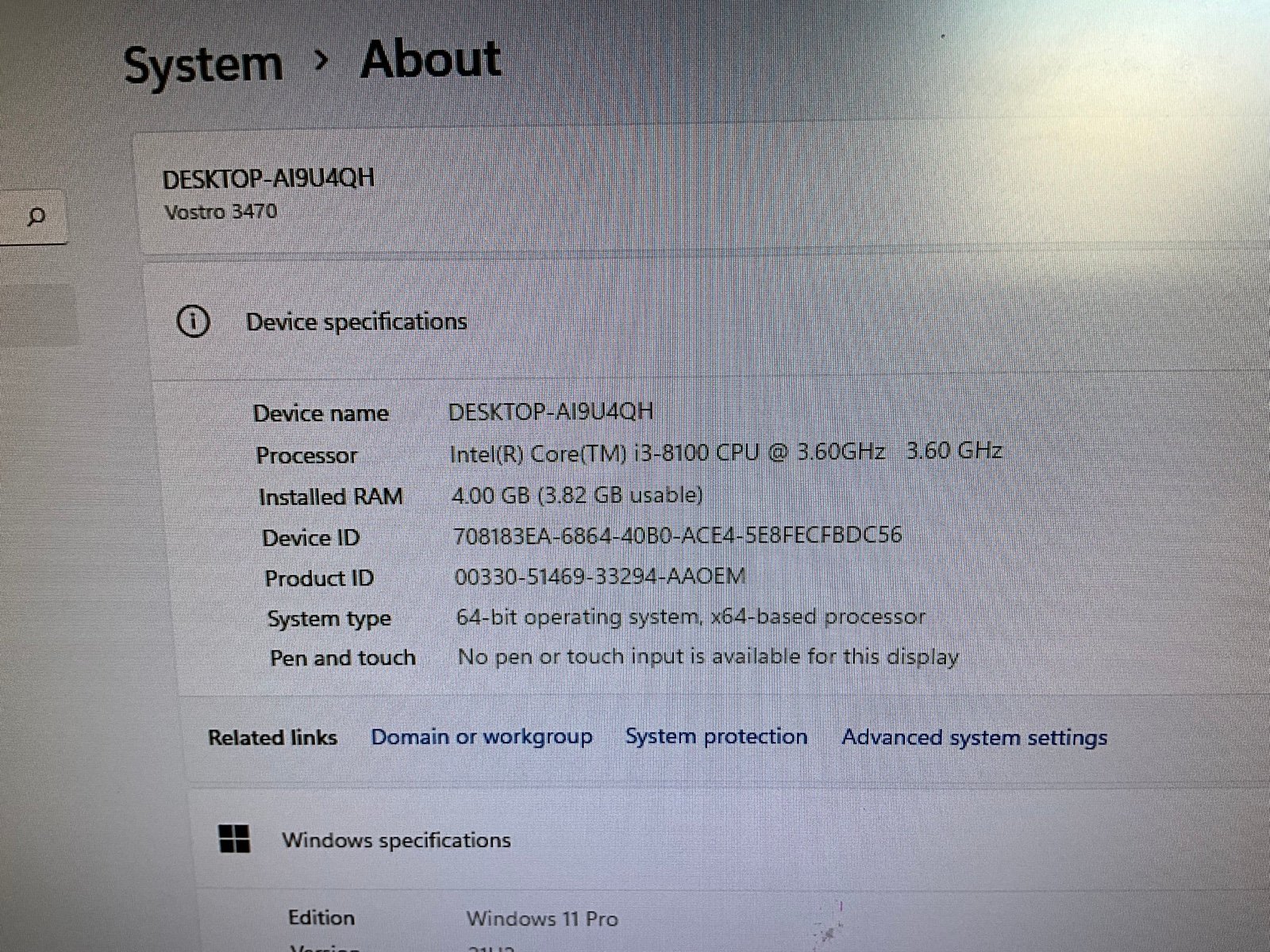Viewport: 1270px width, 952px height.
Task: Select the installed RAM value 4.00 GB
Action: click(x=577, y=496)
